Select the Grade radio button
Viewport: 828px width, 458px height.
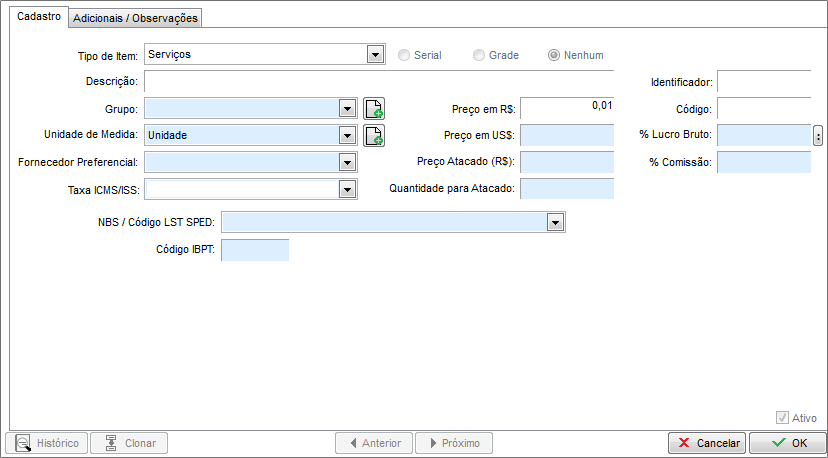pos(480,55)
